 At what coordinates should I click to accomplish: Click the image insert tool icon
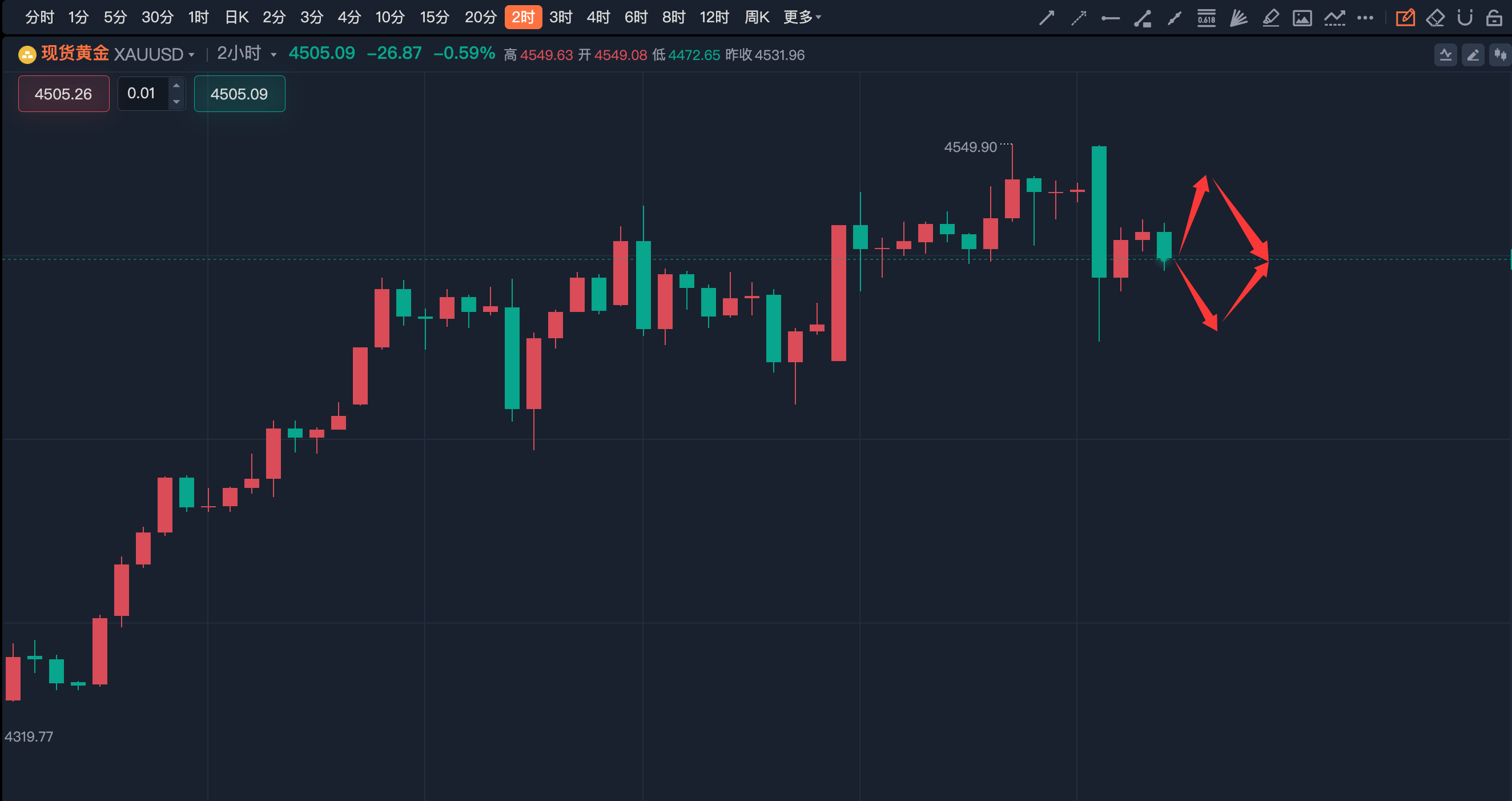(x=1302, y=18)
